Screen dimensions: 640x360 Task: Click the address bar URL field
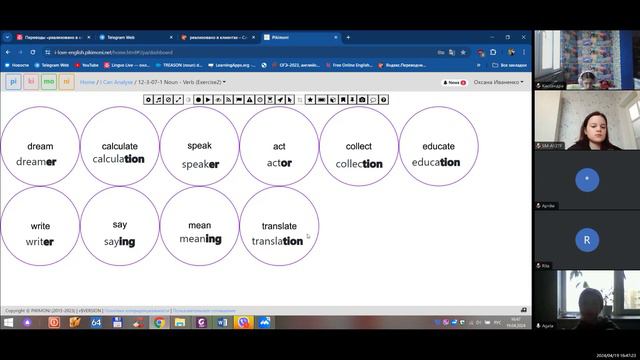tap(245, 52)
